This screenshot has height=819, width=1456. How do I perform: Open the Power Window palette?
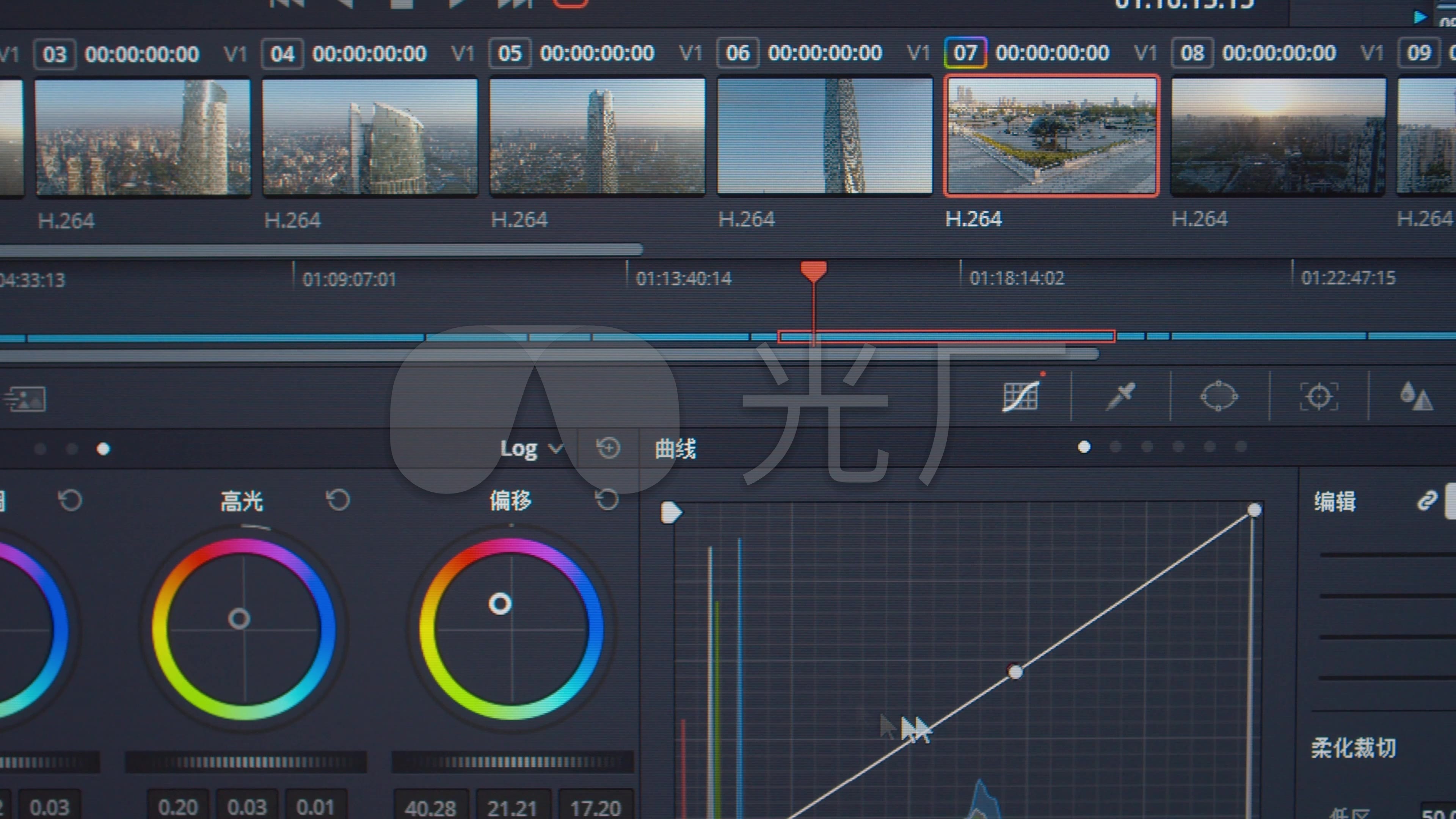(1219, 395)
